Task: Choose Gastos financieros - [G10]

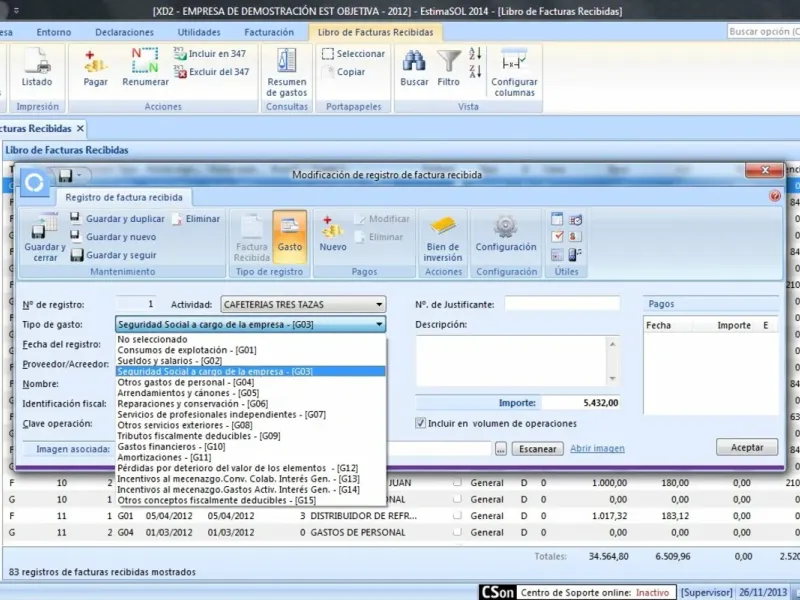Action: tap(251, 446)
